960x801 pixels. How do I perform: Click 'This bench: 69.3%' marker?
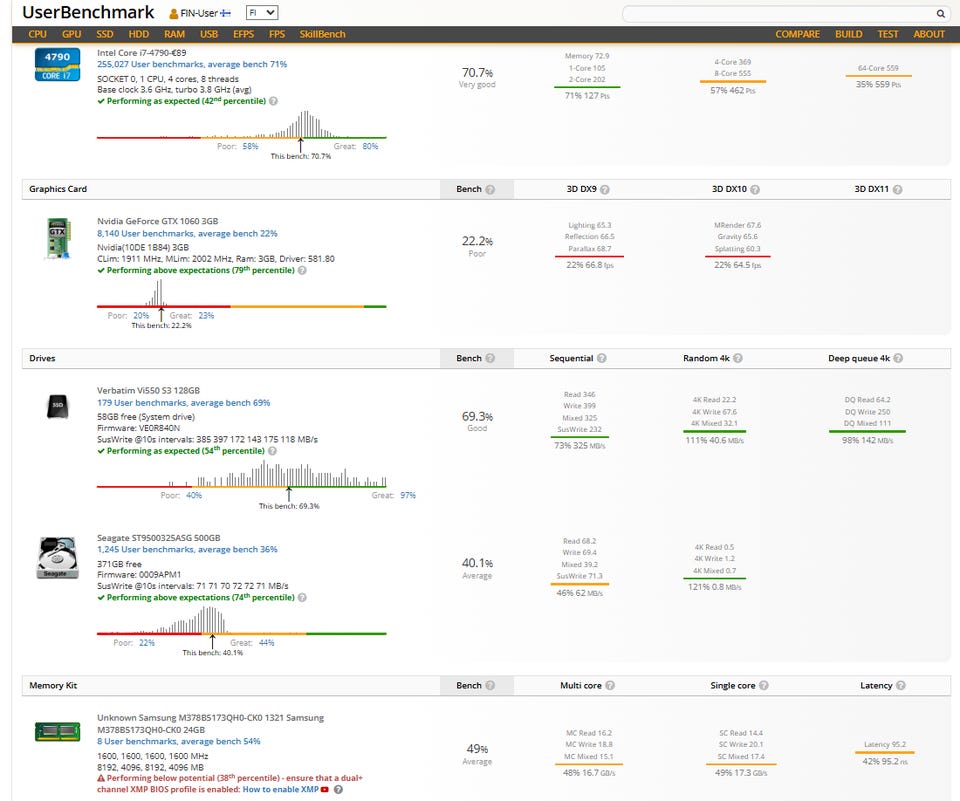click(289, 506)
